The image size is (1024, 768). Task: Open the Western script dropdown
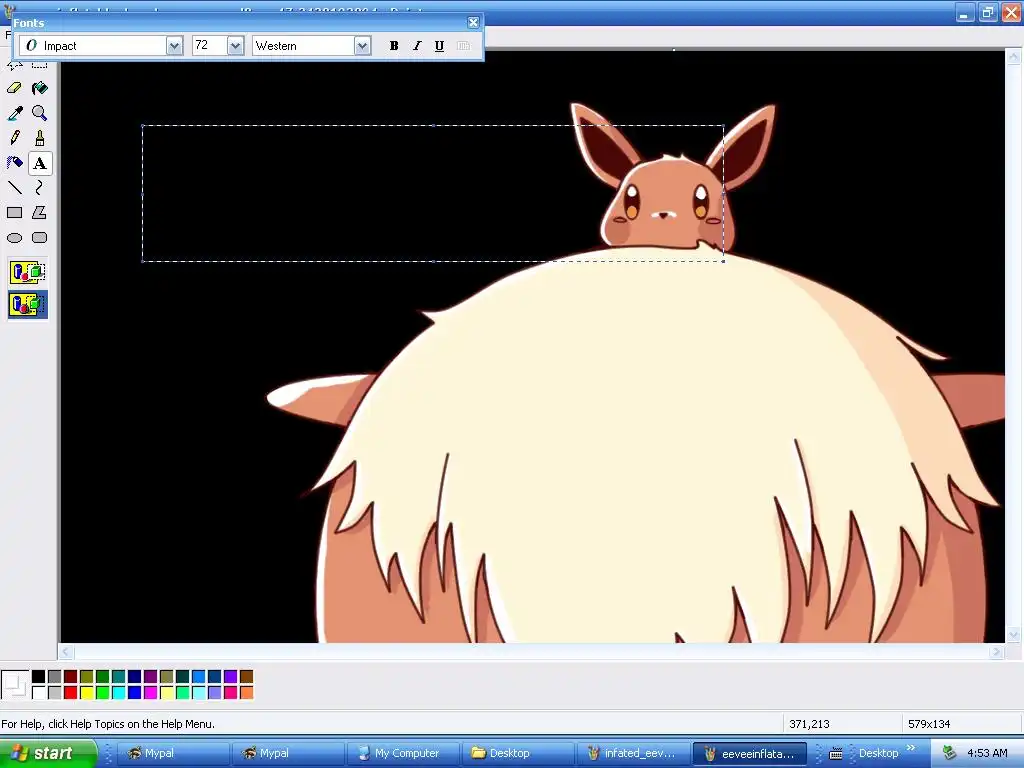[x=362, y=46]
